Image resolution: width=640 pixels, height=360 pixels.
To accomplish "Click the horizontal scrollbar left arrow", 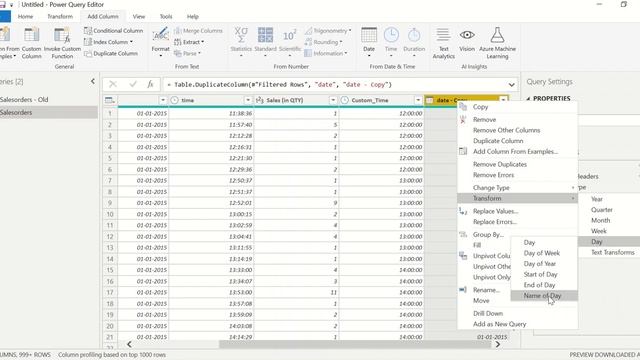I will [x=129, y=344].
